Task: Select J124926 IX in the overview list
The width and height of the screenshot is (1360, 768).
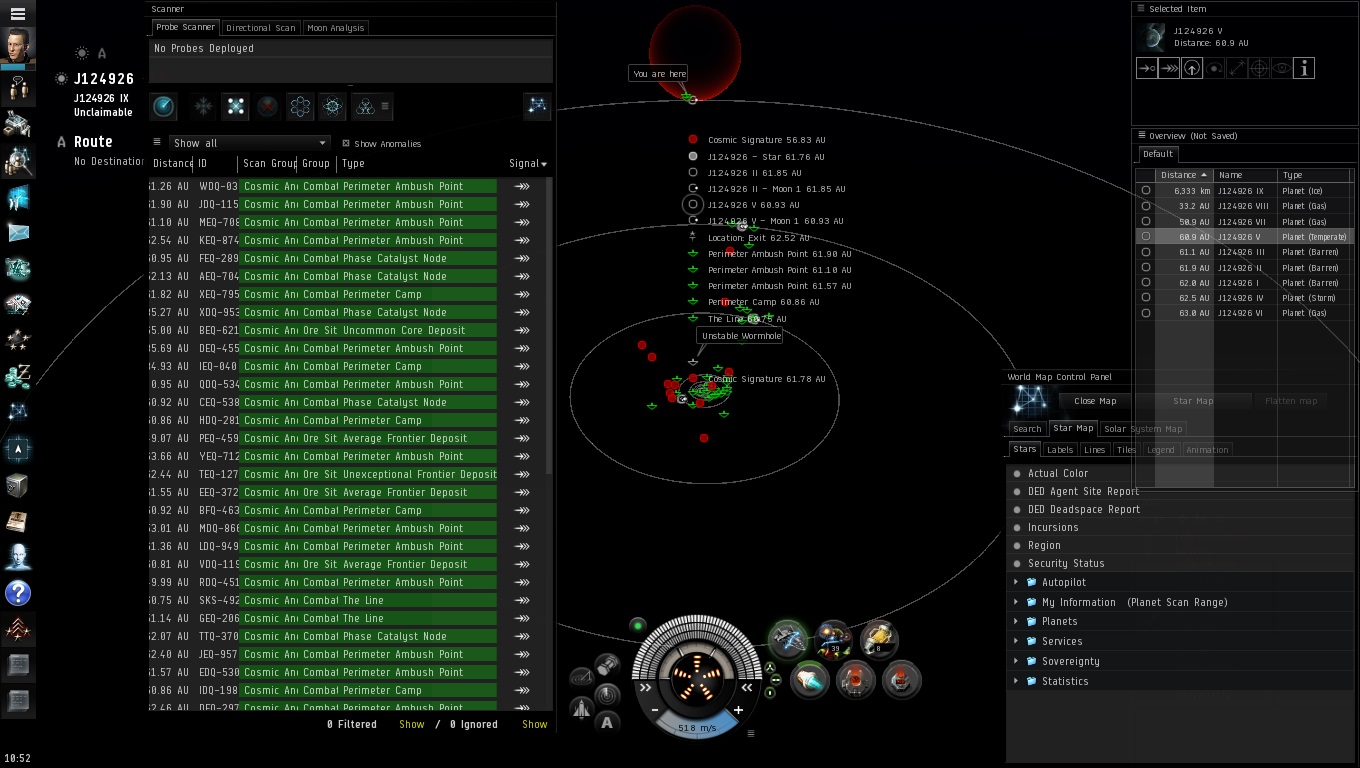Action: click(x=1244, y=191)
